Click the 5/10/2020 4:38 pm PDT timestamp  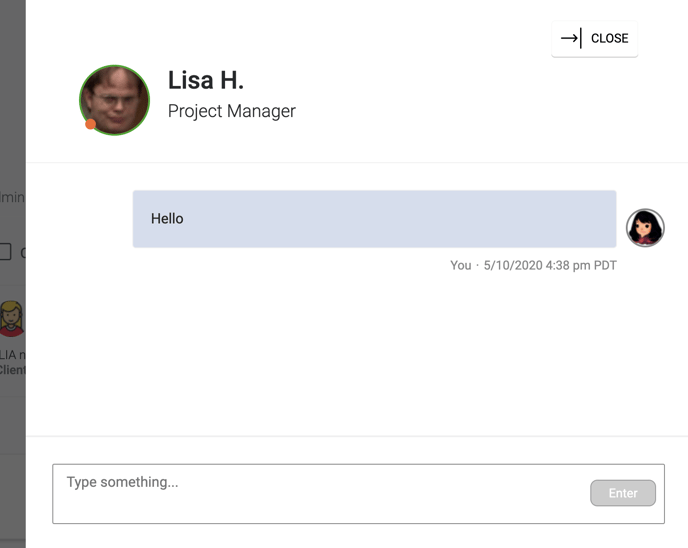[550, 265]
